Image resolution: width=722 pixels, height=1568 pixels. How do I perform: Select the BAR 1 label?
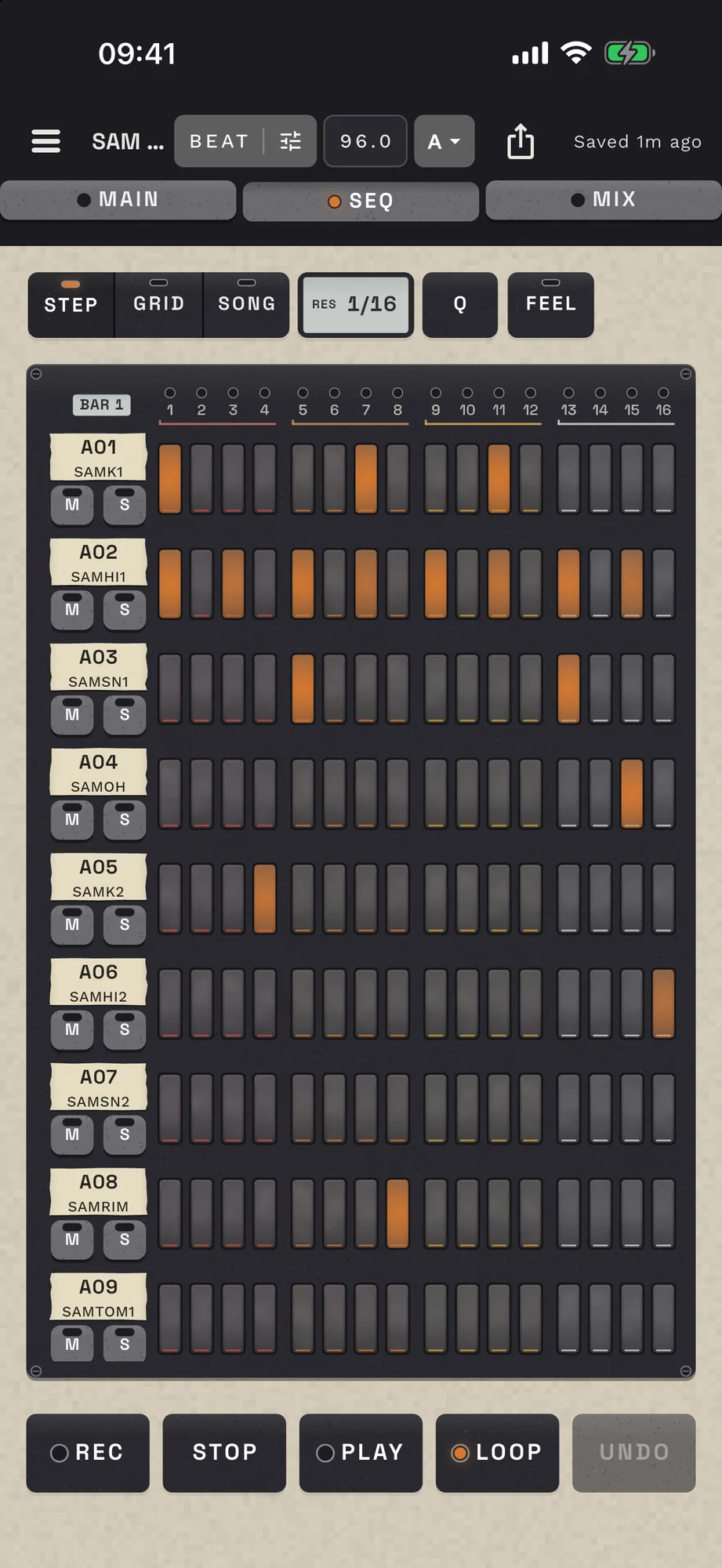pos(102,405)
